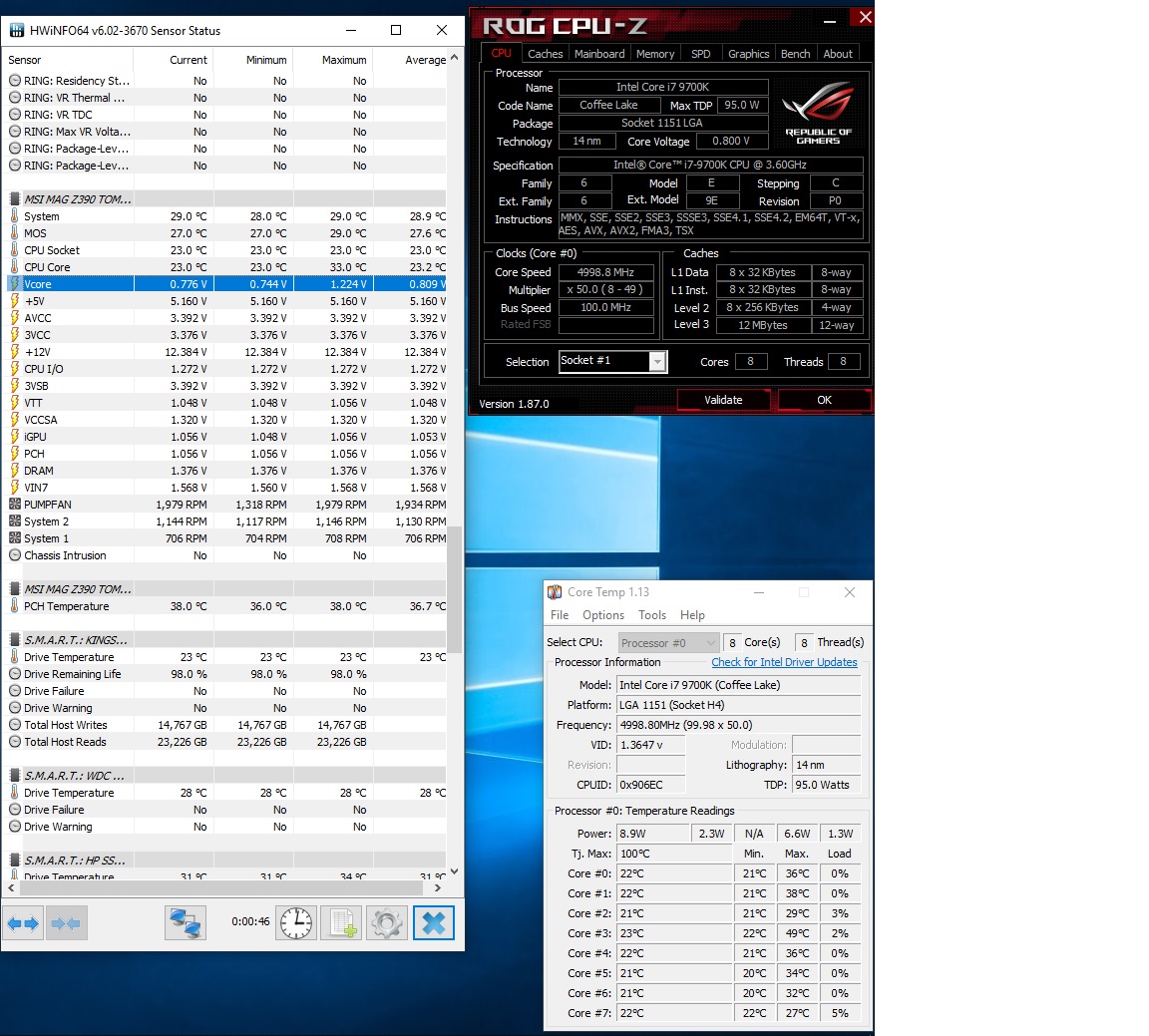Click the CPU-Z Core Speed value field
This screenshot has height=1036, width=1149.
(x=606, y=272)
